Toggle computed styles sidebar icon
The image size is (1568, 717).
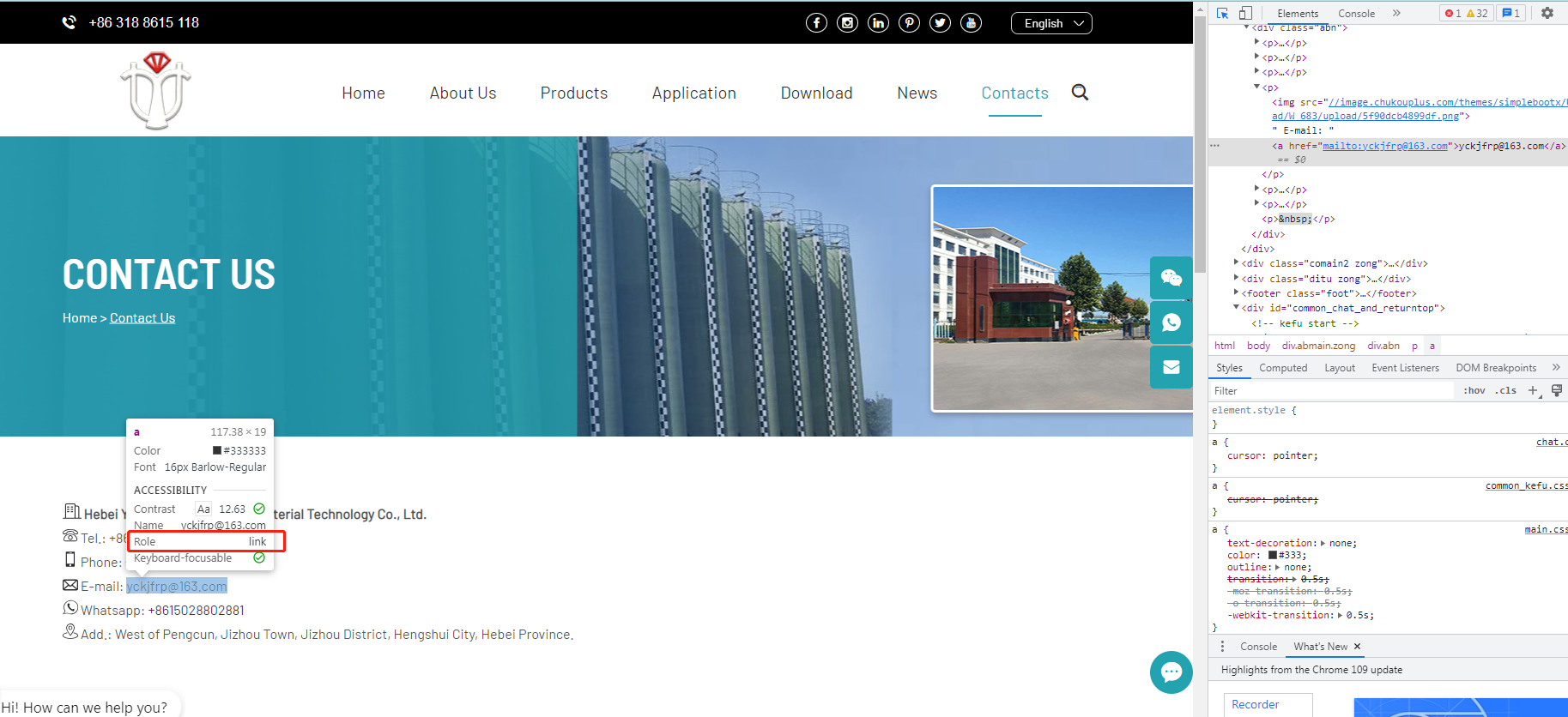pos(1556,390)
